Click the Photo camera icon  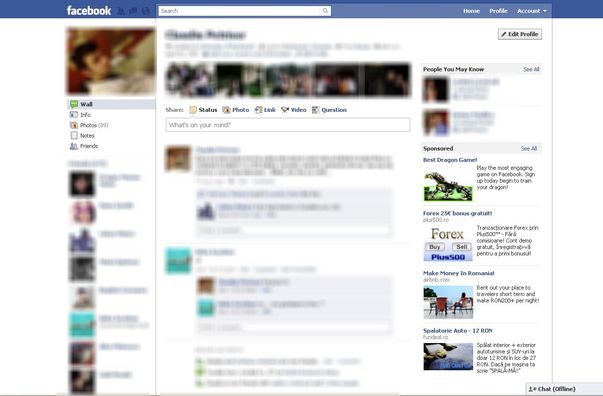[x=227, y=110]
